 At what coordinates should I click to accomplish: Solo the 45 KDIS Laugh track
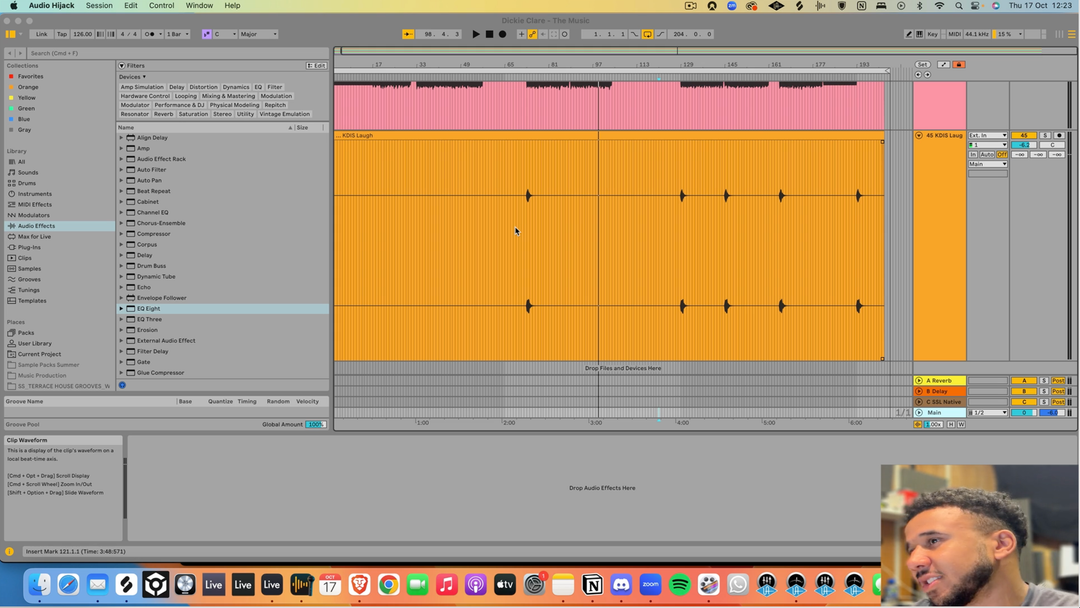click(x=1045, y=135)
